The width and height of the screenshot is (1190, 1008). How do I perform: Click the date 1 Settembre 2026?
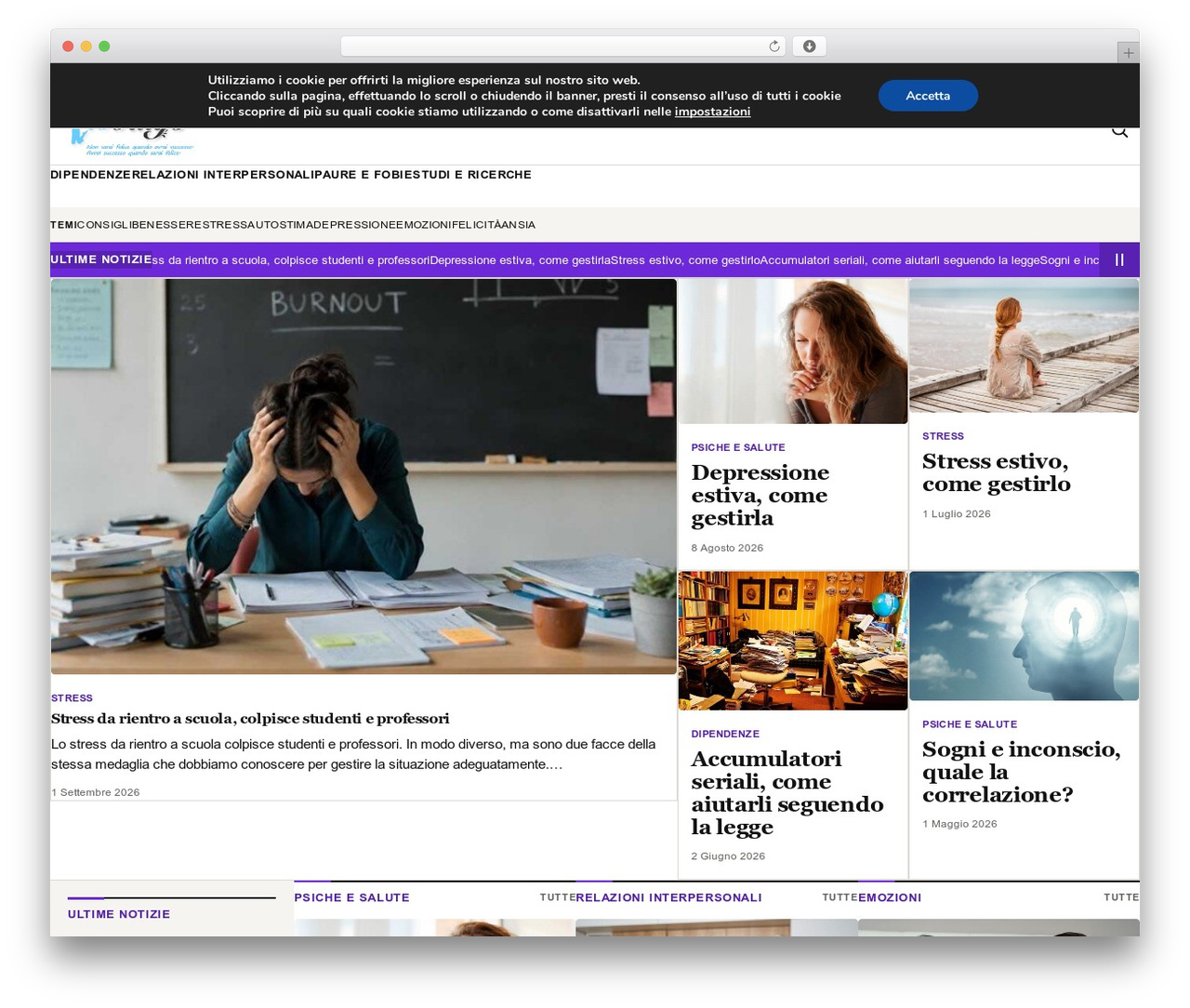pyautogui.click(x=96, y=793)
